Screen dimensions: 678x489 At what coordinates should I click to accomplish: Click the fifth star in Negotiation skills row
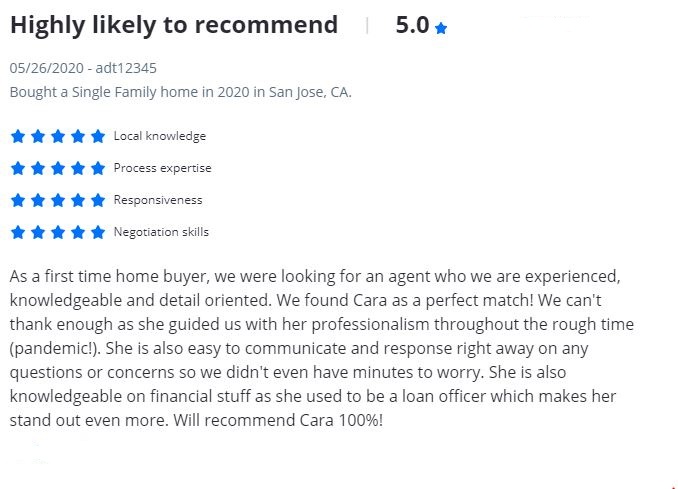[97, 232]
